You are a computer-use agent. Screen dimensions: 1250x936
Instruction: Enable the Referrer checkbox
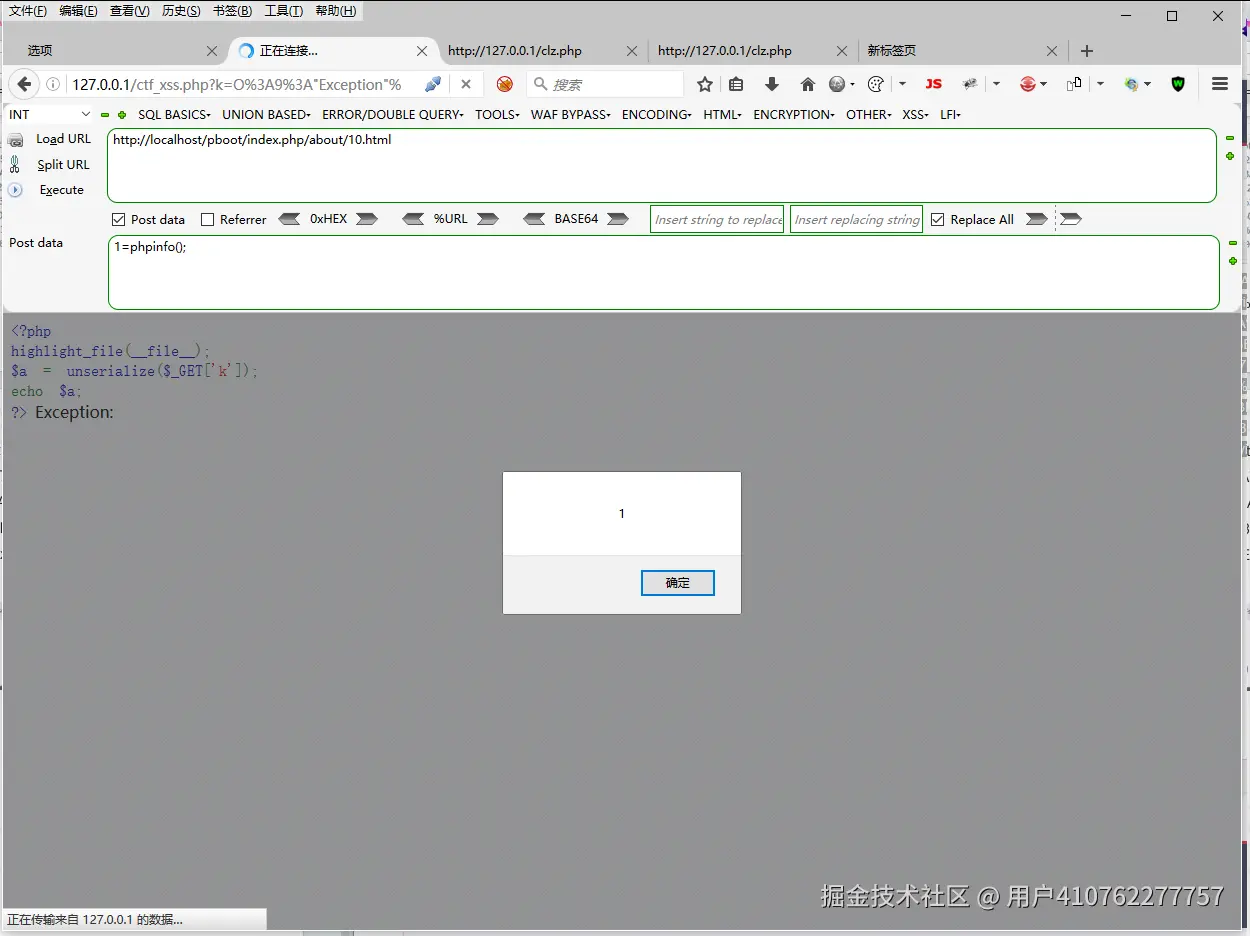208,219
